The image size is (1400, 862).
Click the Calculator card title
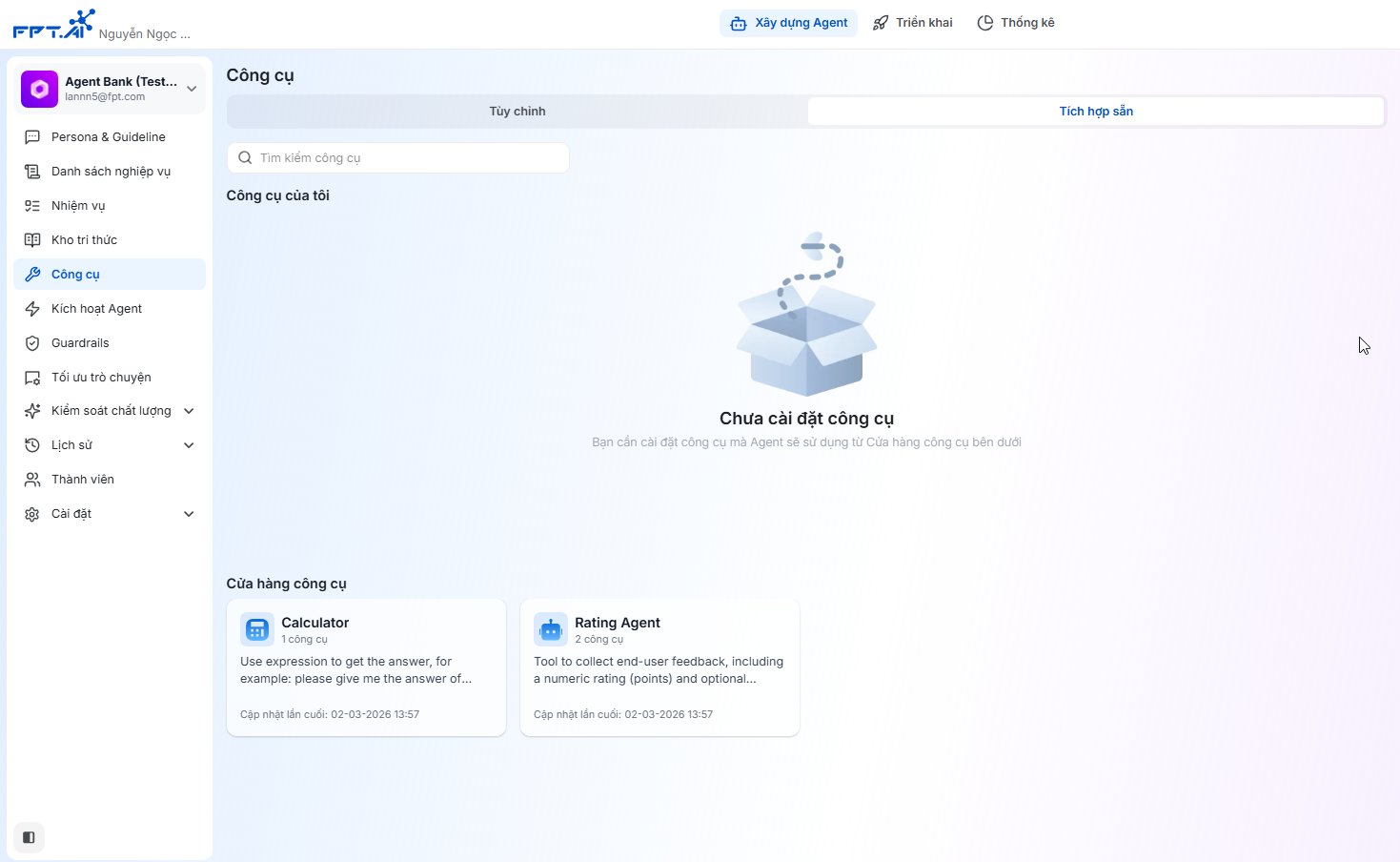(x=315, y=623)
